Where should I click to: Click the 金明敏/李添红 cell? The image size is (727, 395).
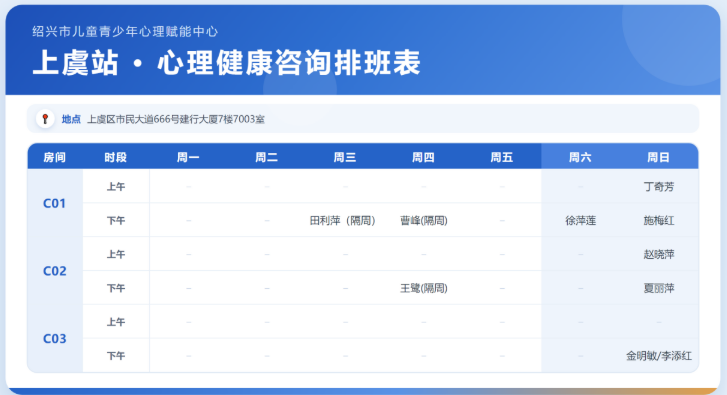pyautogui.click(x=659, y=356)
